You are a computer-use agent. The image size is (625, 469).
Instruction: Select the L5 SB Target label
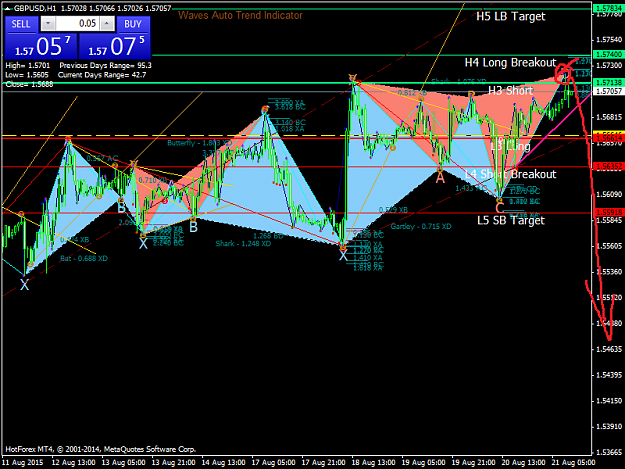pyautogui.click(x=511, y=220)
